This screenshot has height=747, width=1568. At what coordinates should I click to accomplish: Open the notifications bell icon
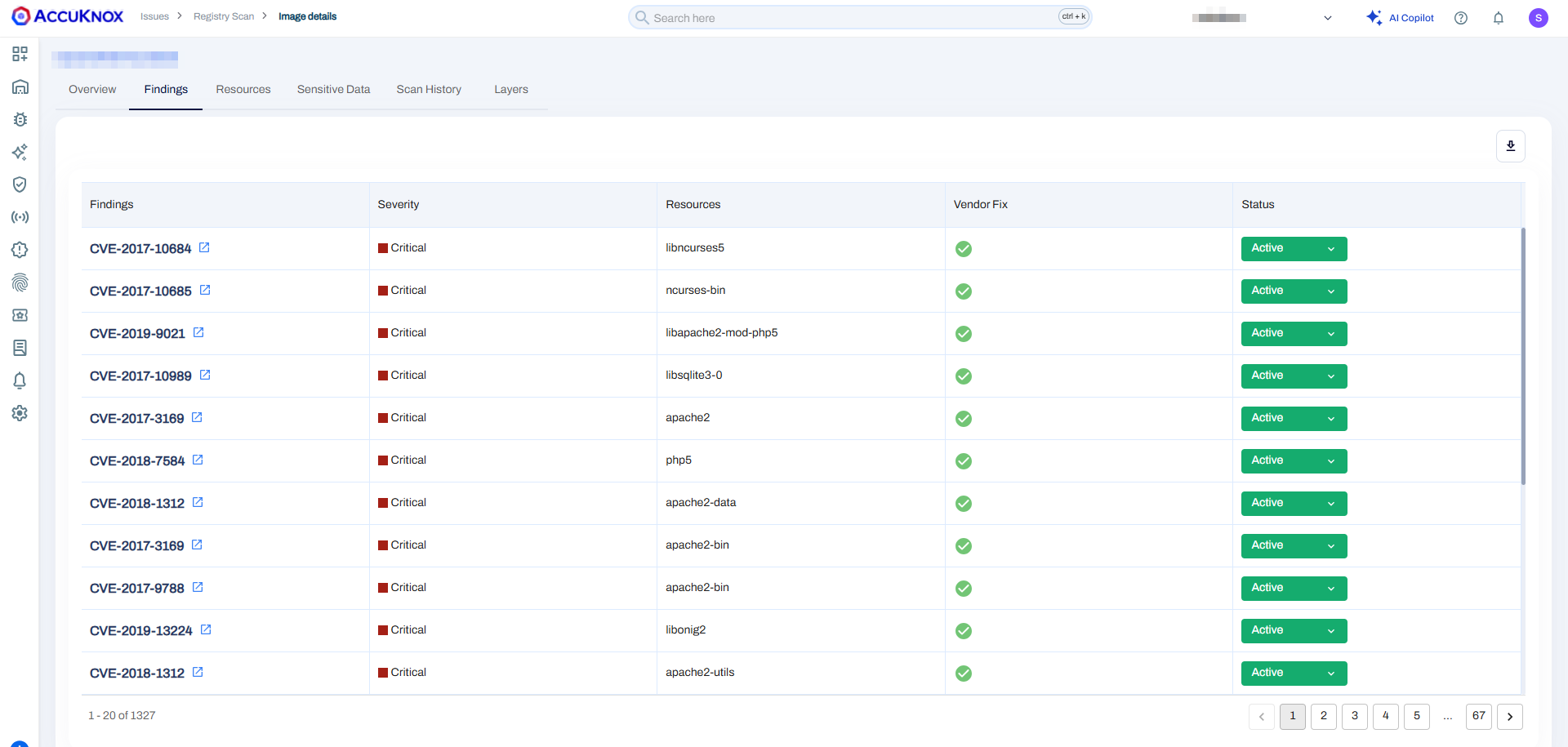(x=1499, y=17)
